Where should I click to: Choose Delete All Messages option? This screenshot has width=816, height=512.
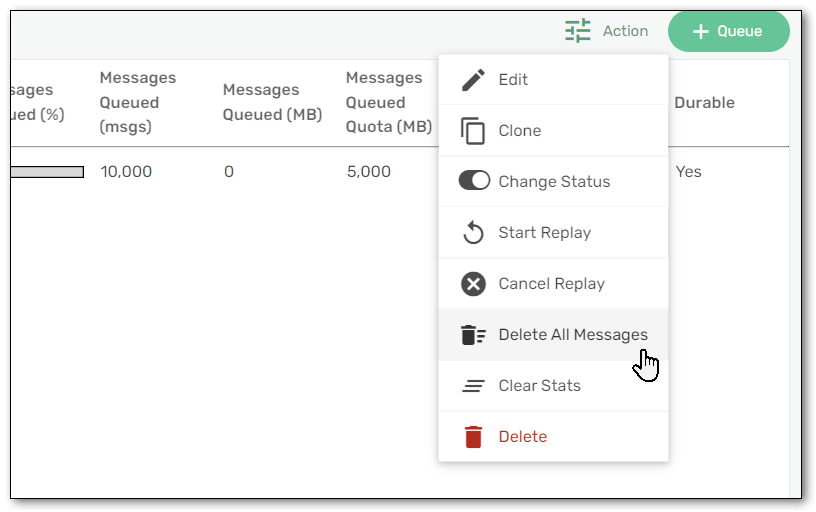click(553, 335)
